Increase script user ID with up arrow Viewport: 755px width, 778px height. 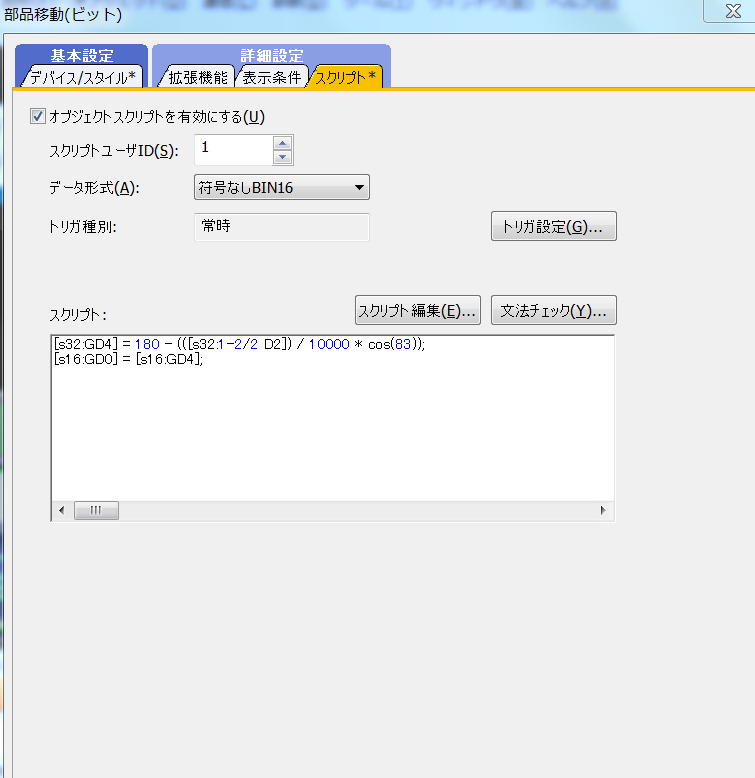tap(283, 143)
